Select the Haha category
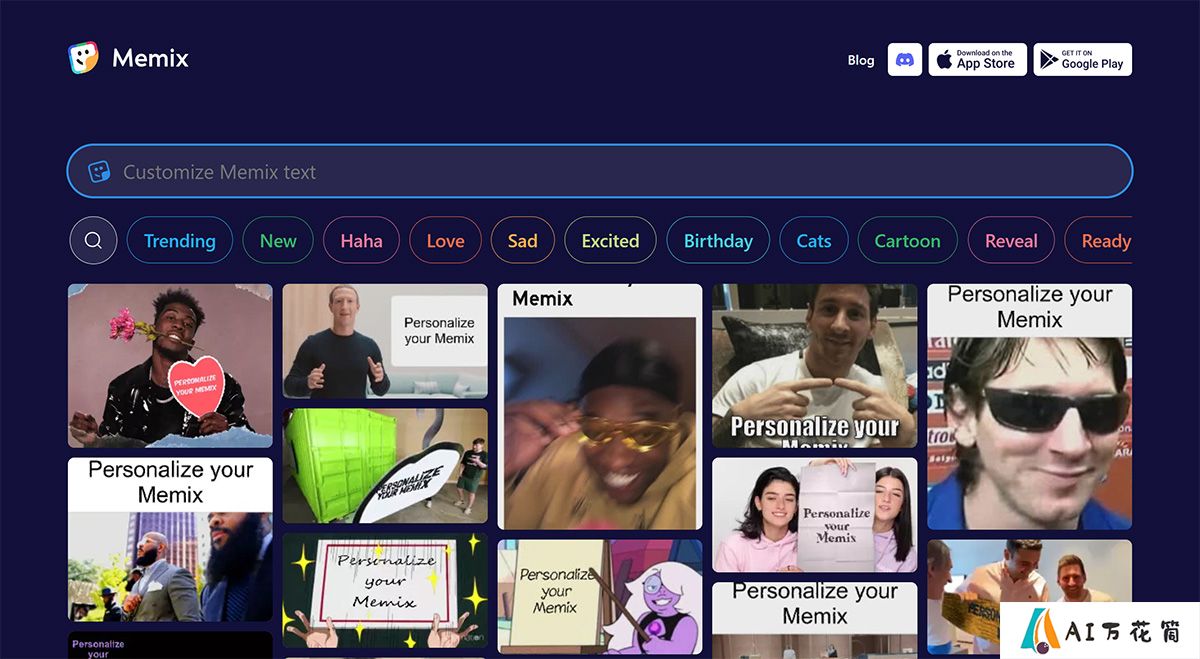 click(x=361, y=240)
